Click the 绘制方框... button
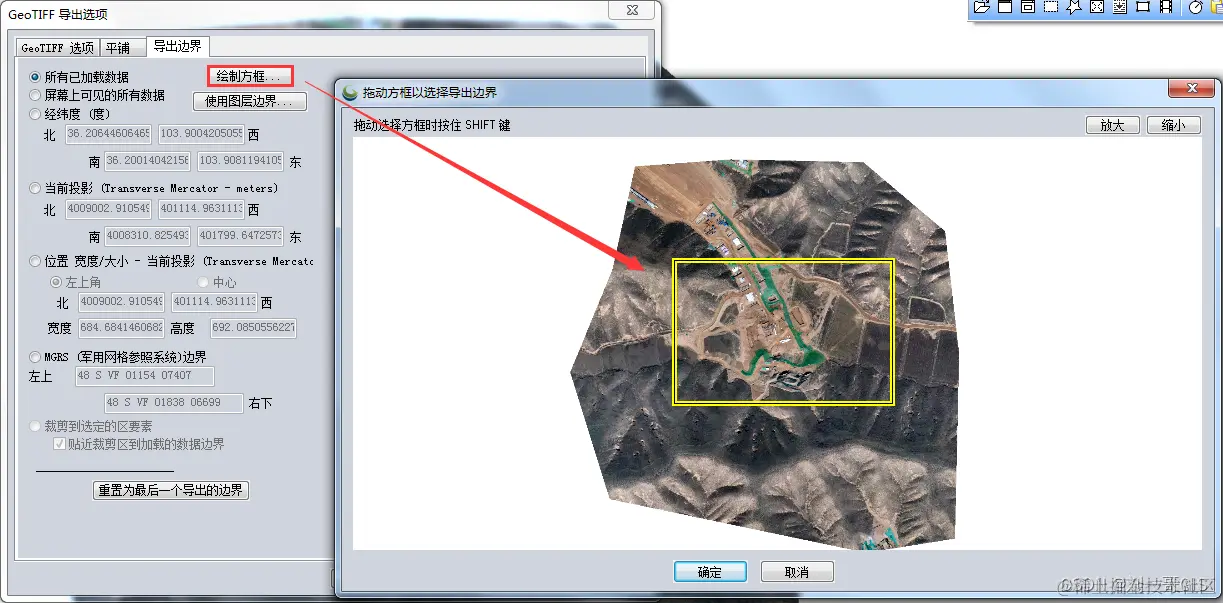This screenshot has height=603, width=1223. (x=250, y=76)
